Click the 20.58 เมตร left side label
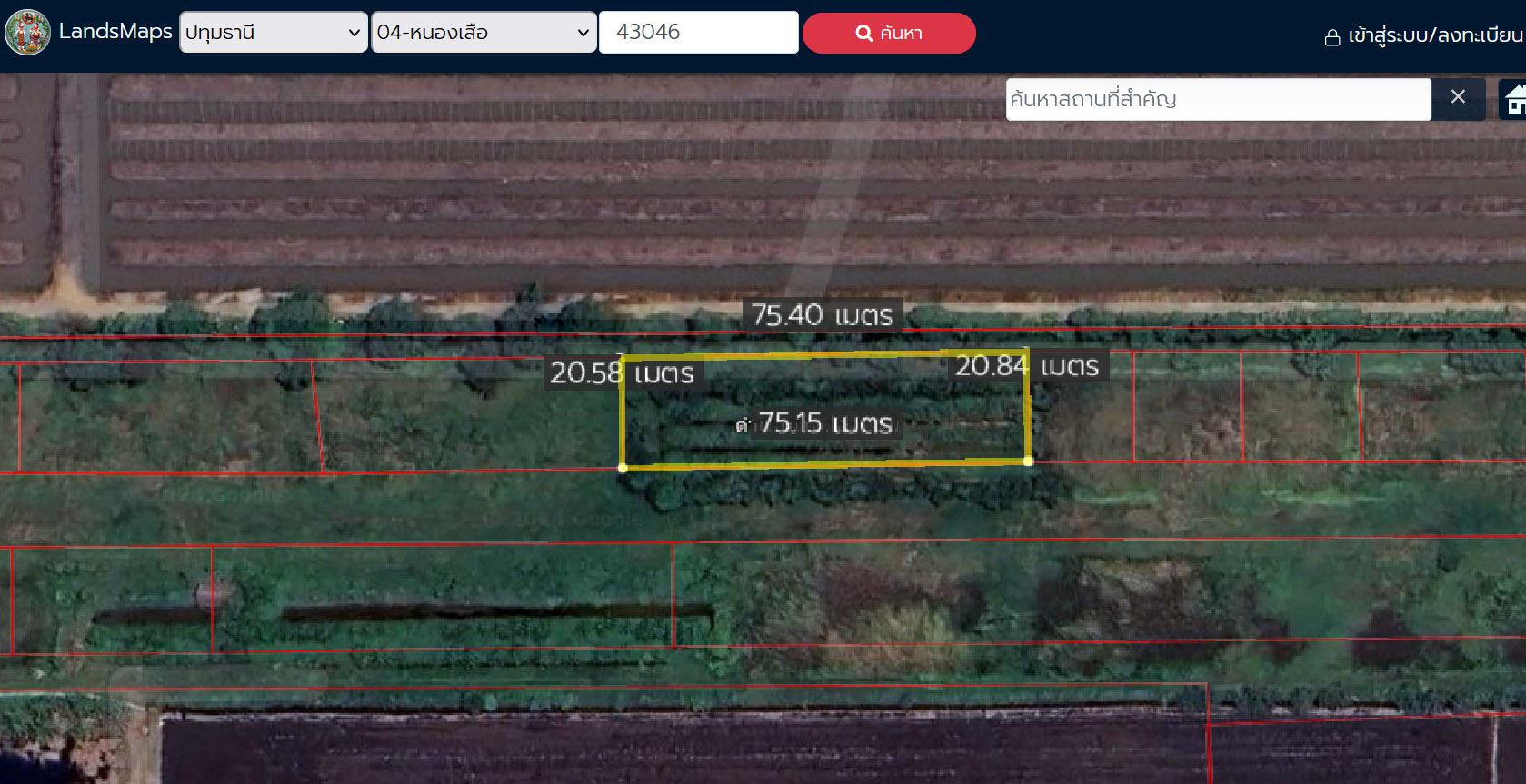The height and width of the screenshot is (784, 1526). [622, 373]
